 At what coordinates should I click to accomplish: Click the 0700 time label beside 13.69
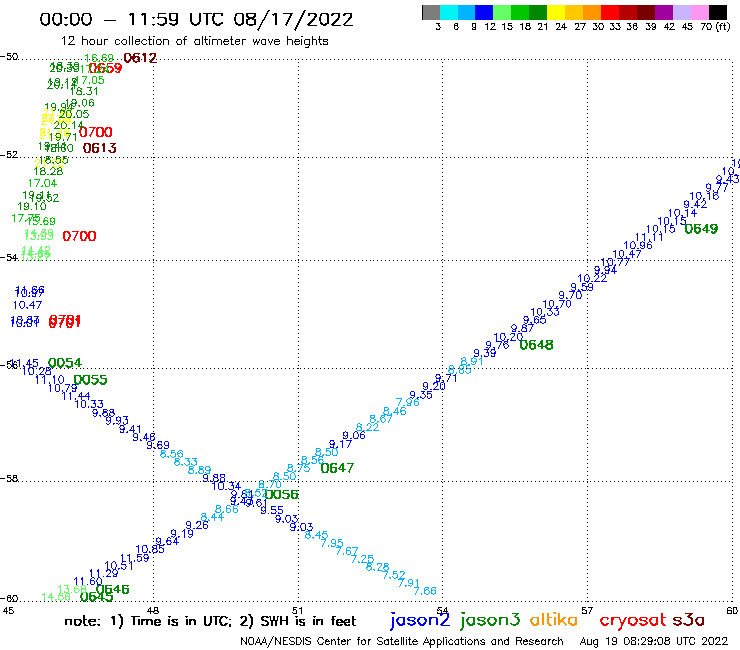tap(79, 236)
